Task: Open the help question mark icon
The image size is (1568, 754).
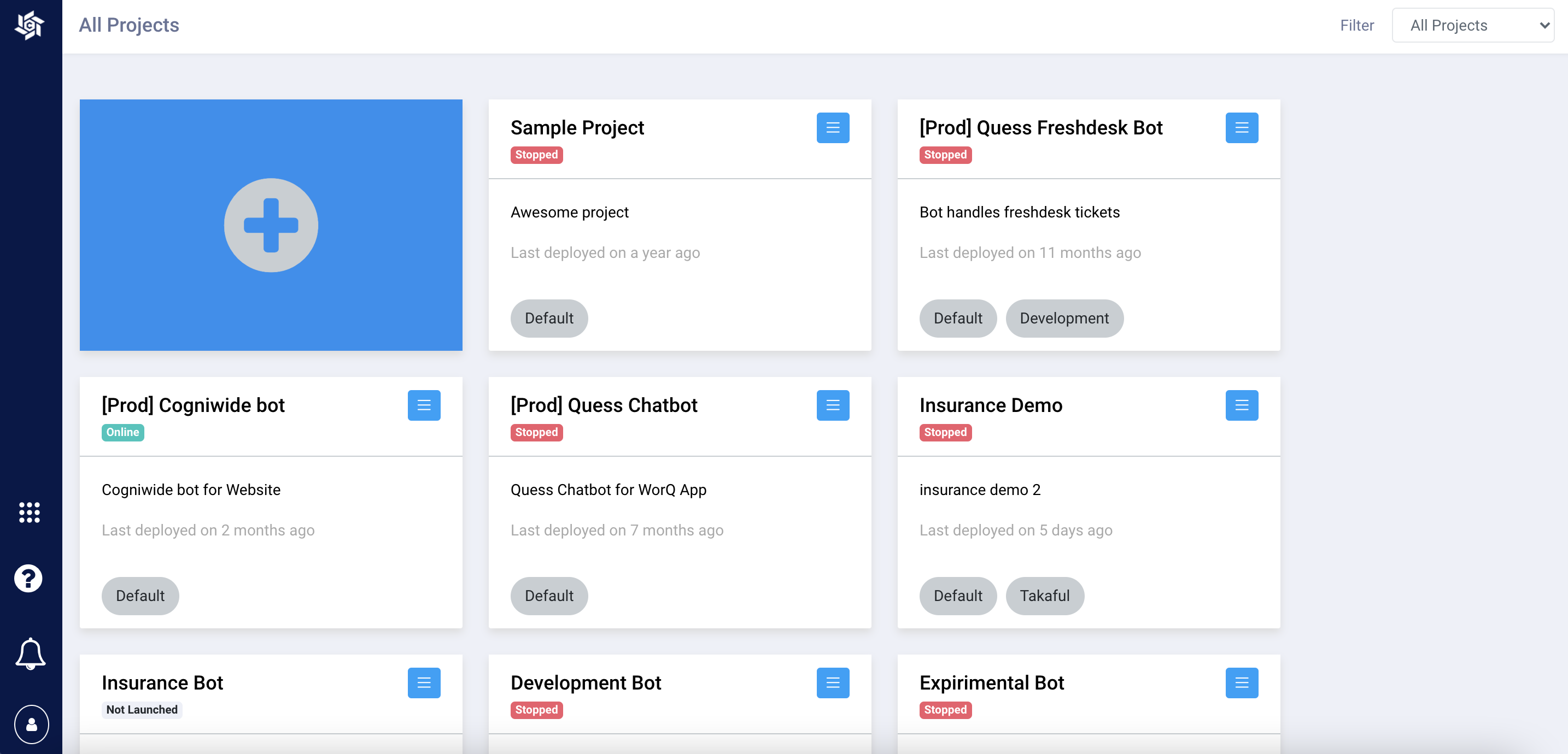Action: (x=28, y=578)
